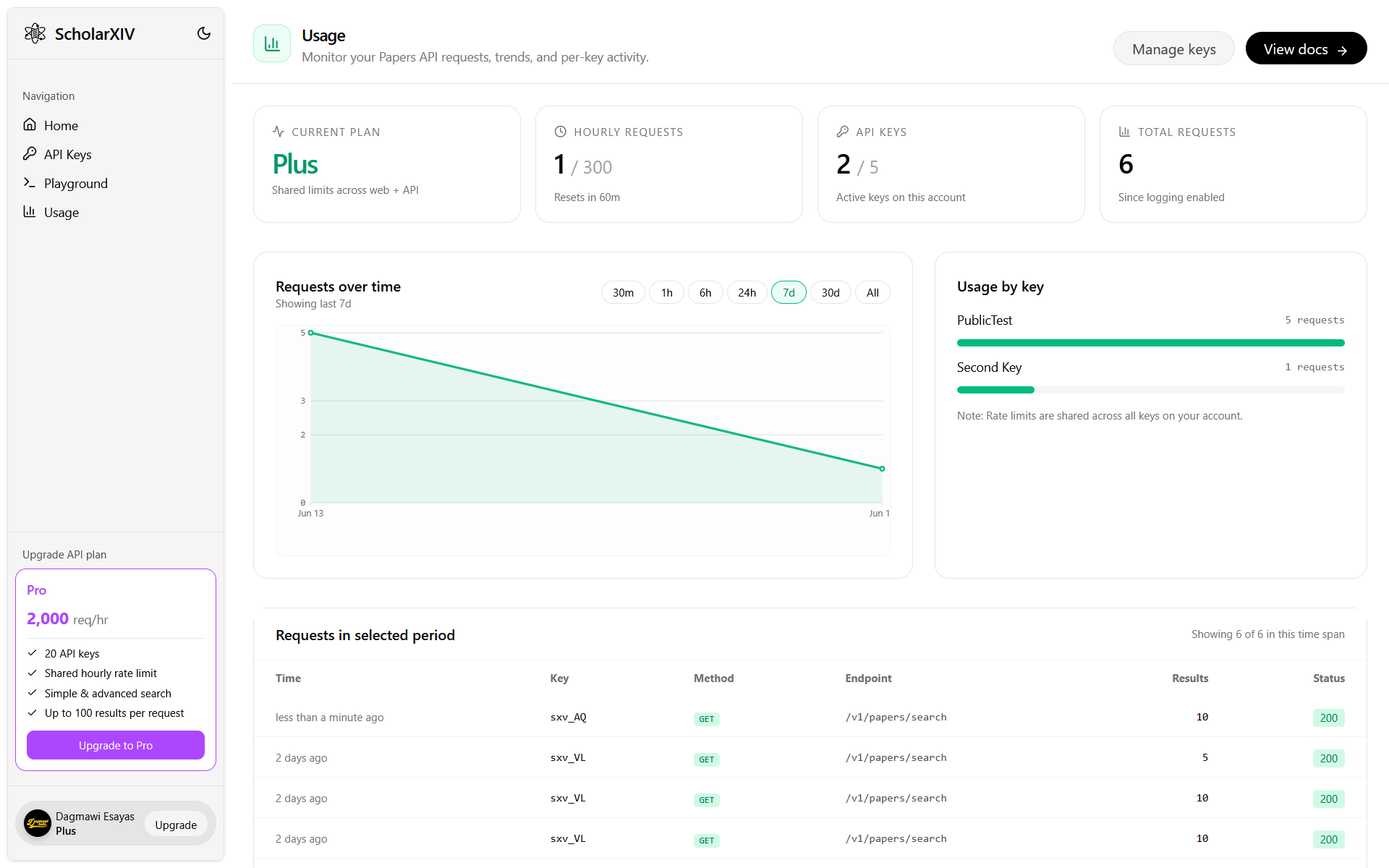Click the result count 5 in the table
Screen dimensions: 1389x868
coord(1205,757)
